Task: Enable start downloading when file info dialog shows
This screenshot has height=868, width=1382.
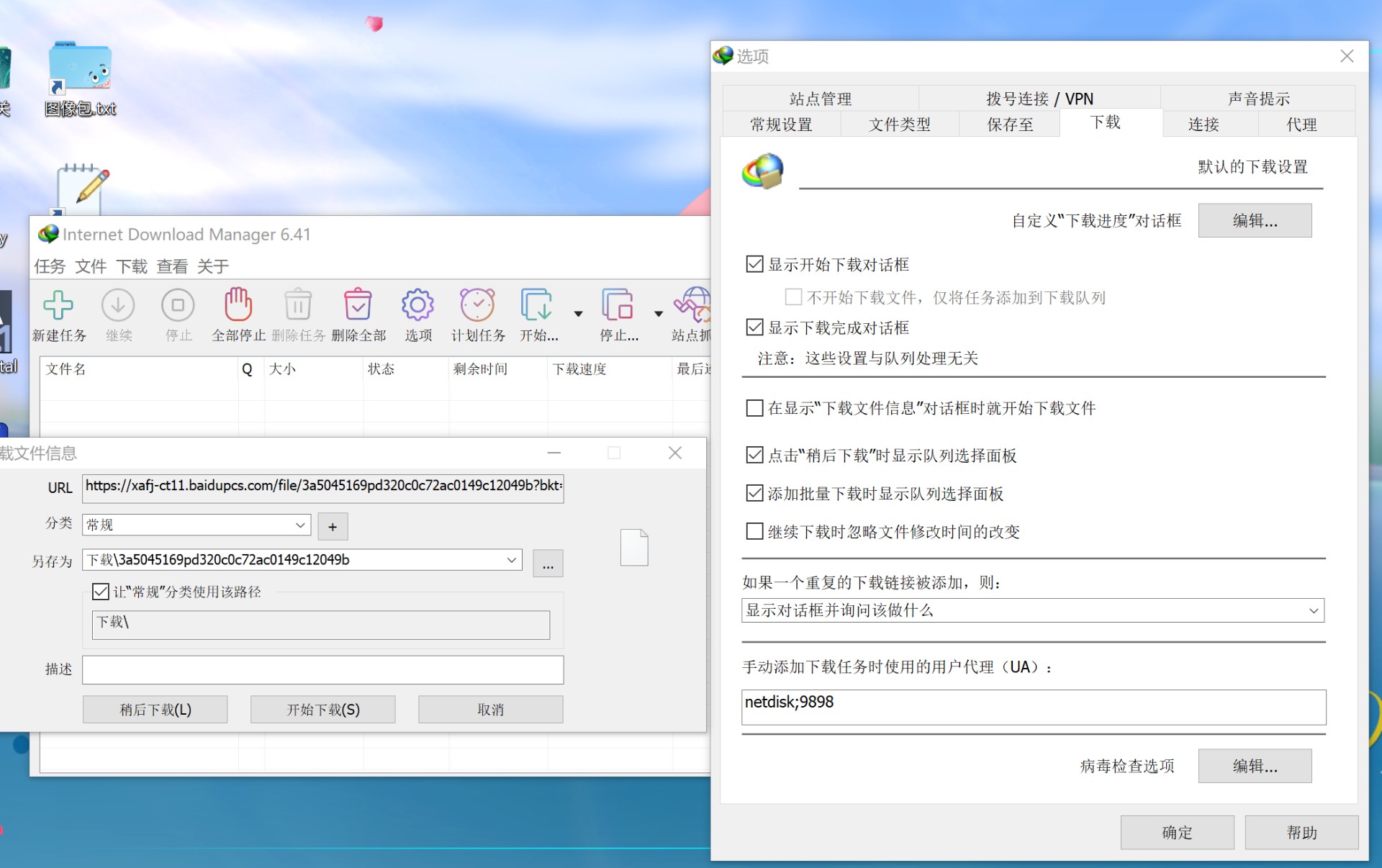Action: [x=754, y=408]
